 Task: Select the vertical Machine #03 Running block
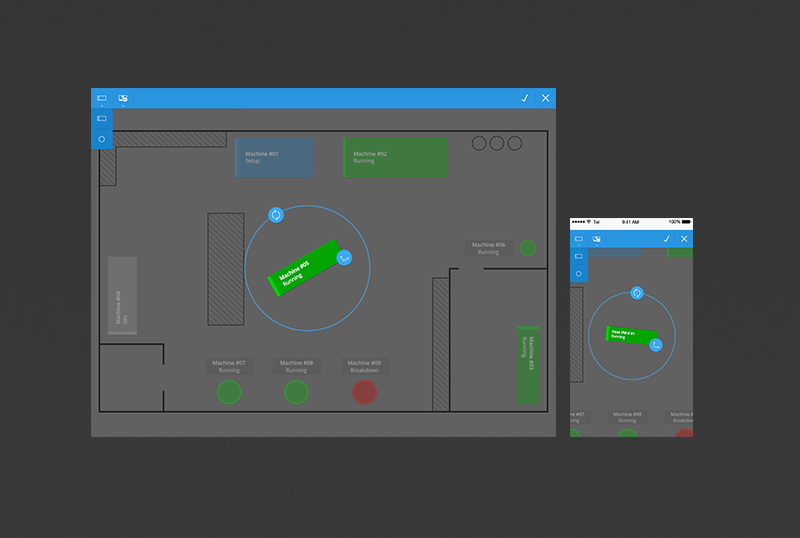click(528, 365)
